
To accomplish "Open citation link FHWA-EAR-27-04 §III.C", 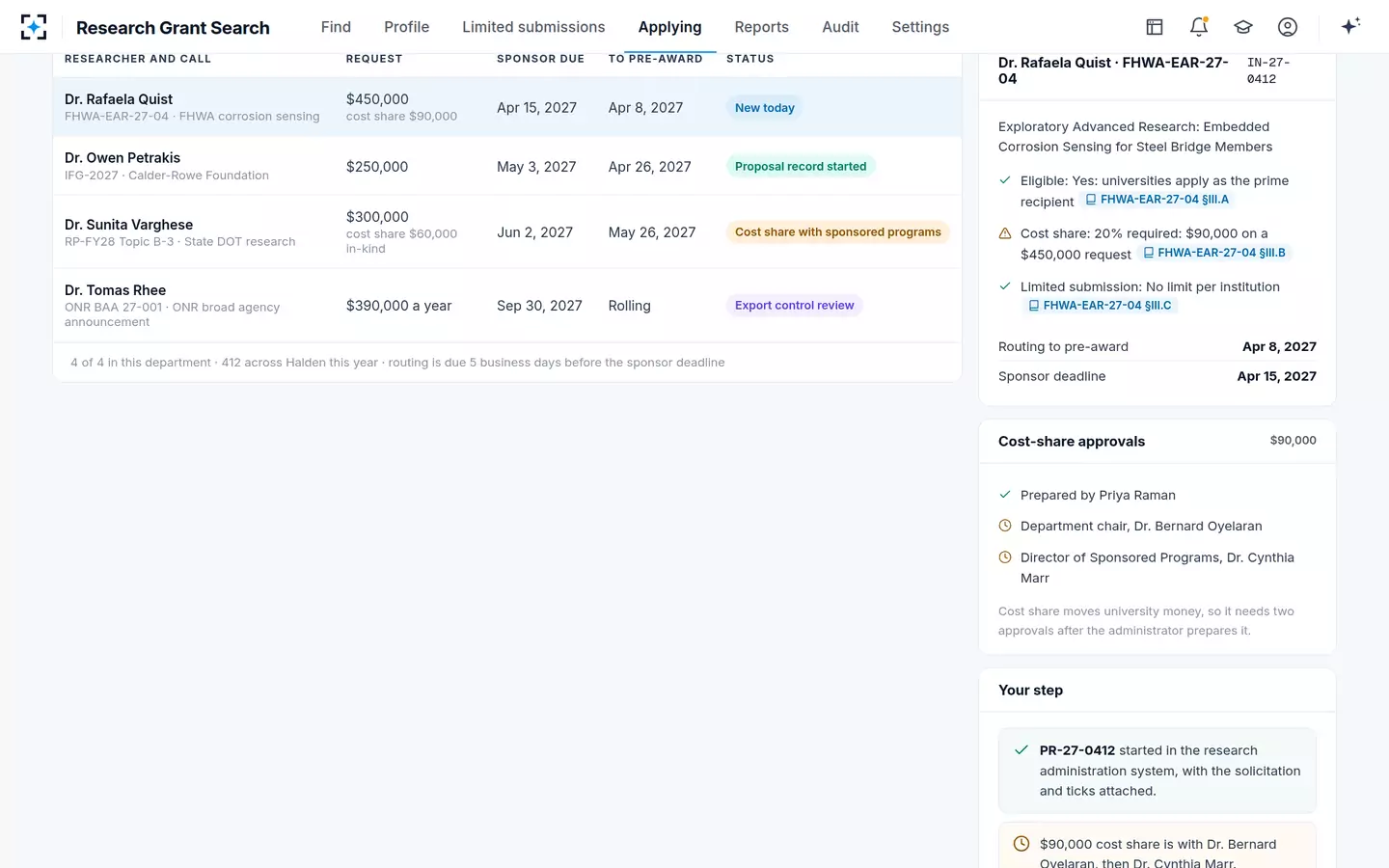I will 1101,306.
